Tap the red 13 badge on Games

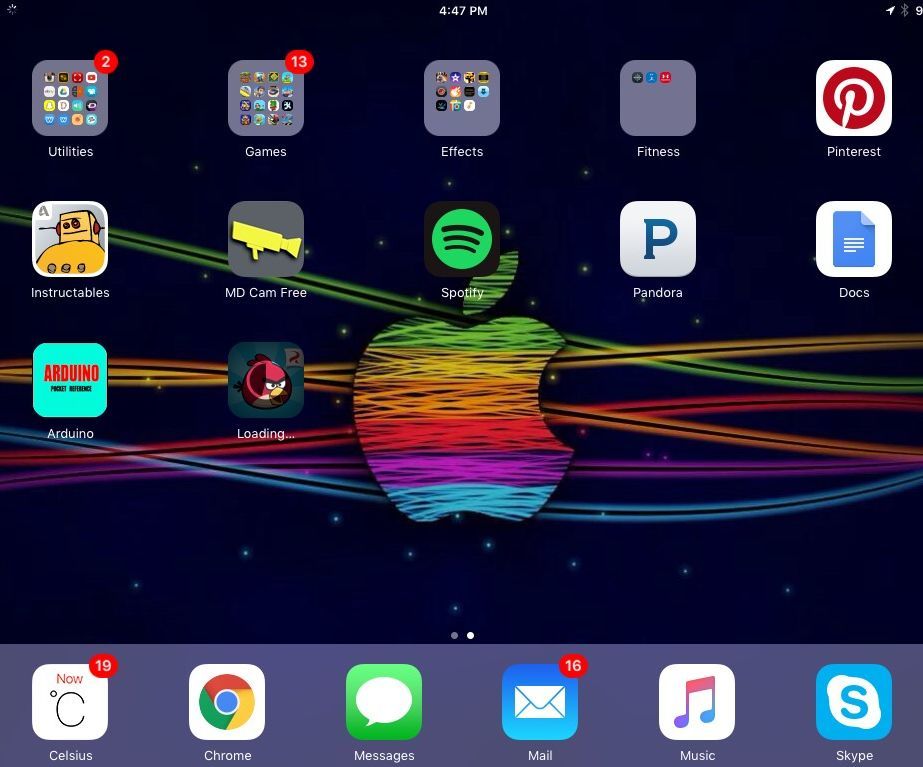(299, 62)
